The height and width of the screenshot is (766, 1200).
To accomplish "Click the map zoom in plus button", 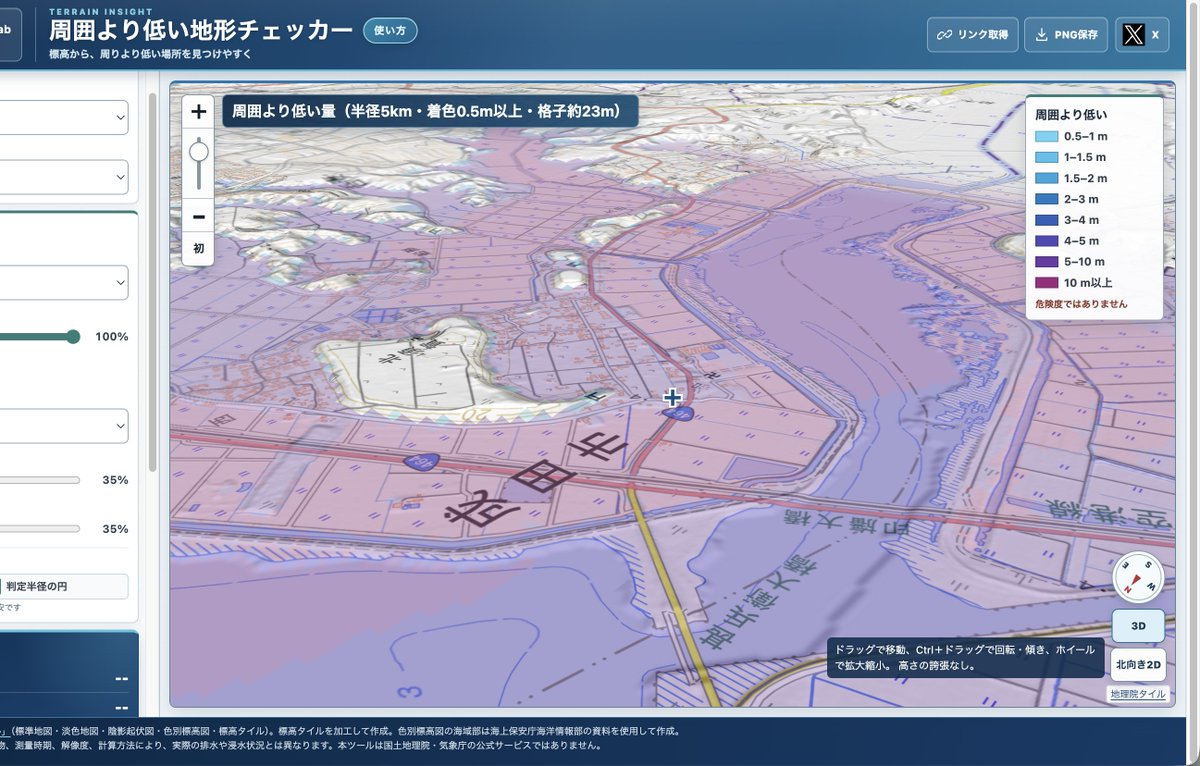I will point(198,112).
